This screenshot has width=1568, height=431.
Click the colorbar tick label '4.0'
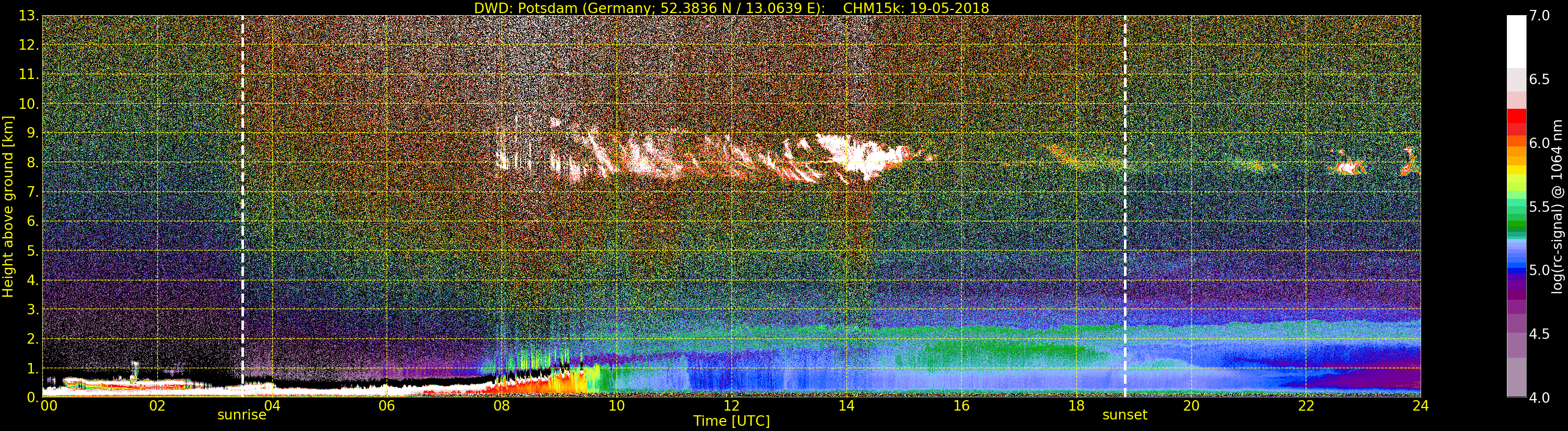[x=1539, y=398]
